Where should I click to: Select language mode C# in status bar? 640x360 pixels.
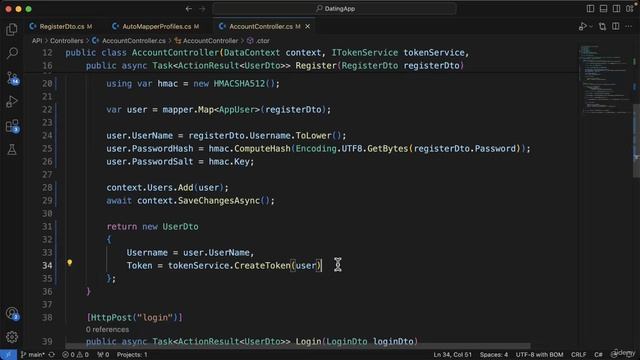(598, 355)
